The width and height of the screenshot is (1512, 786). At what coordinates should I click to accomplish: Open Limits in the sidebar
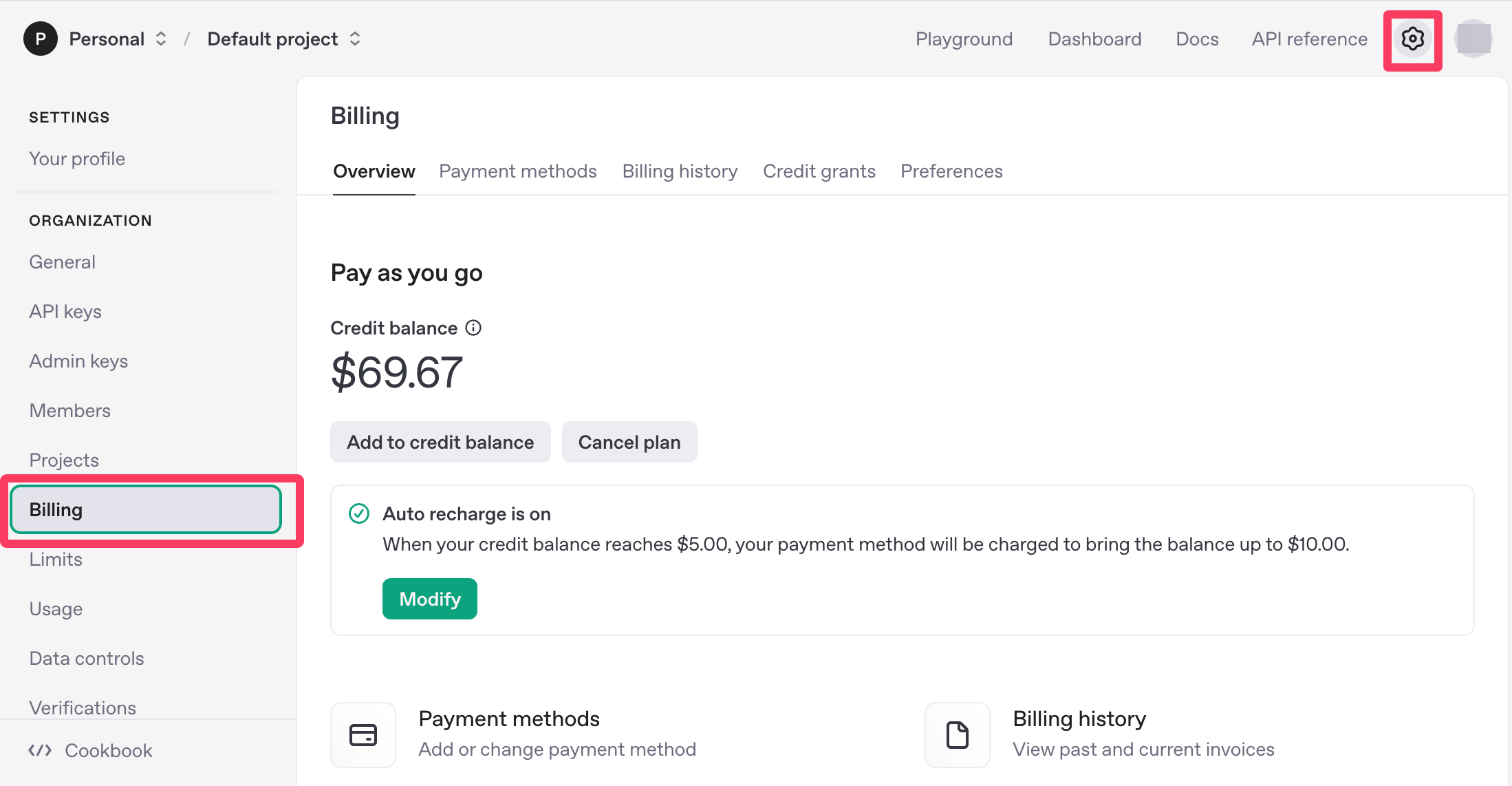(x=56, y=560)
